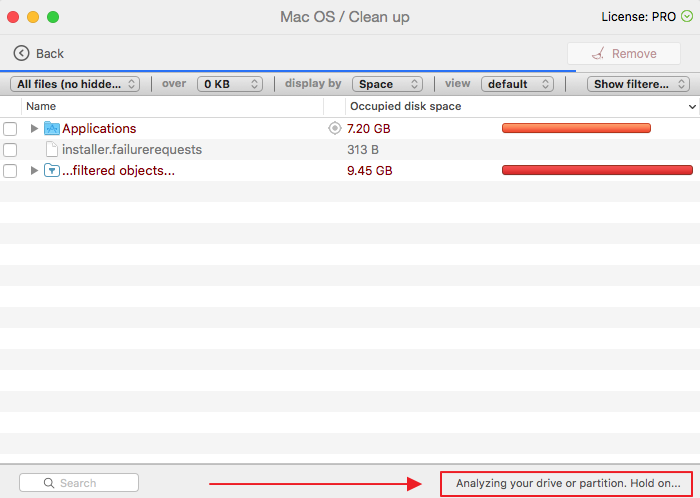Expand the filtered objects disclosure triangle
Viewport: 700px width, 498px height.
pos(34,170)
